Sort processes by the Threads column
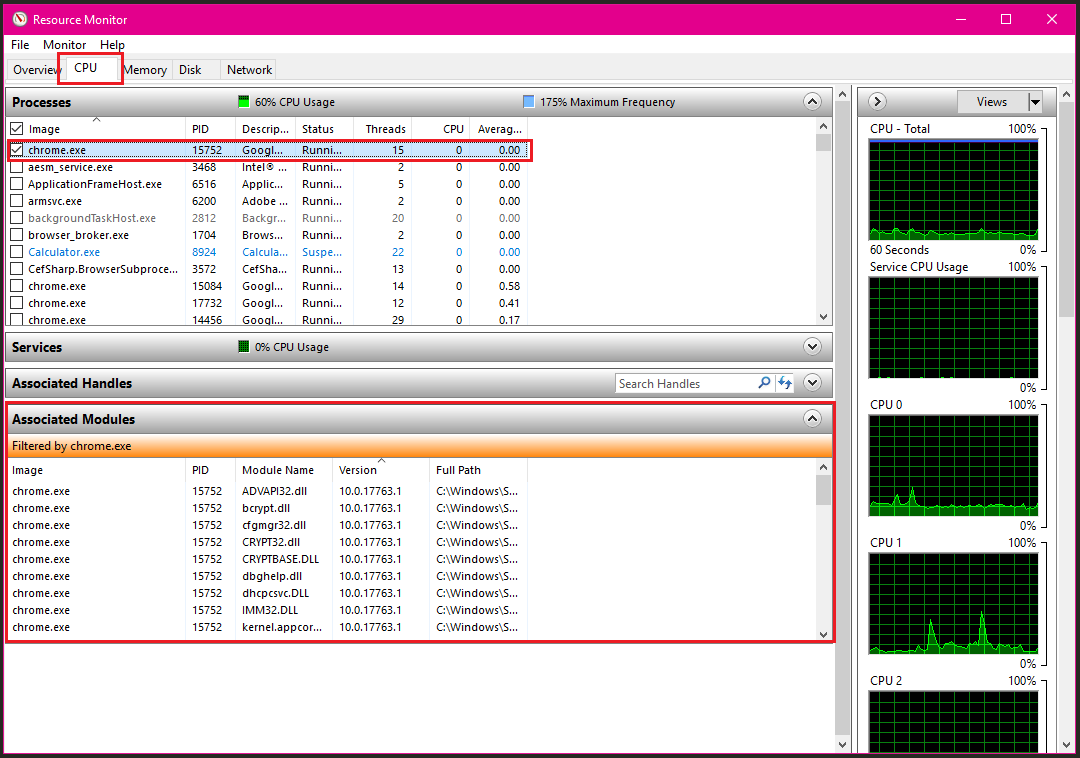 pos(383,128)
